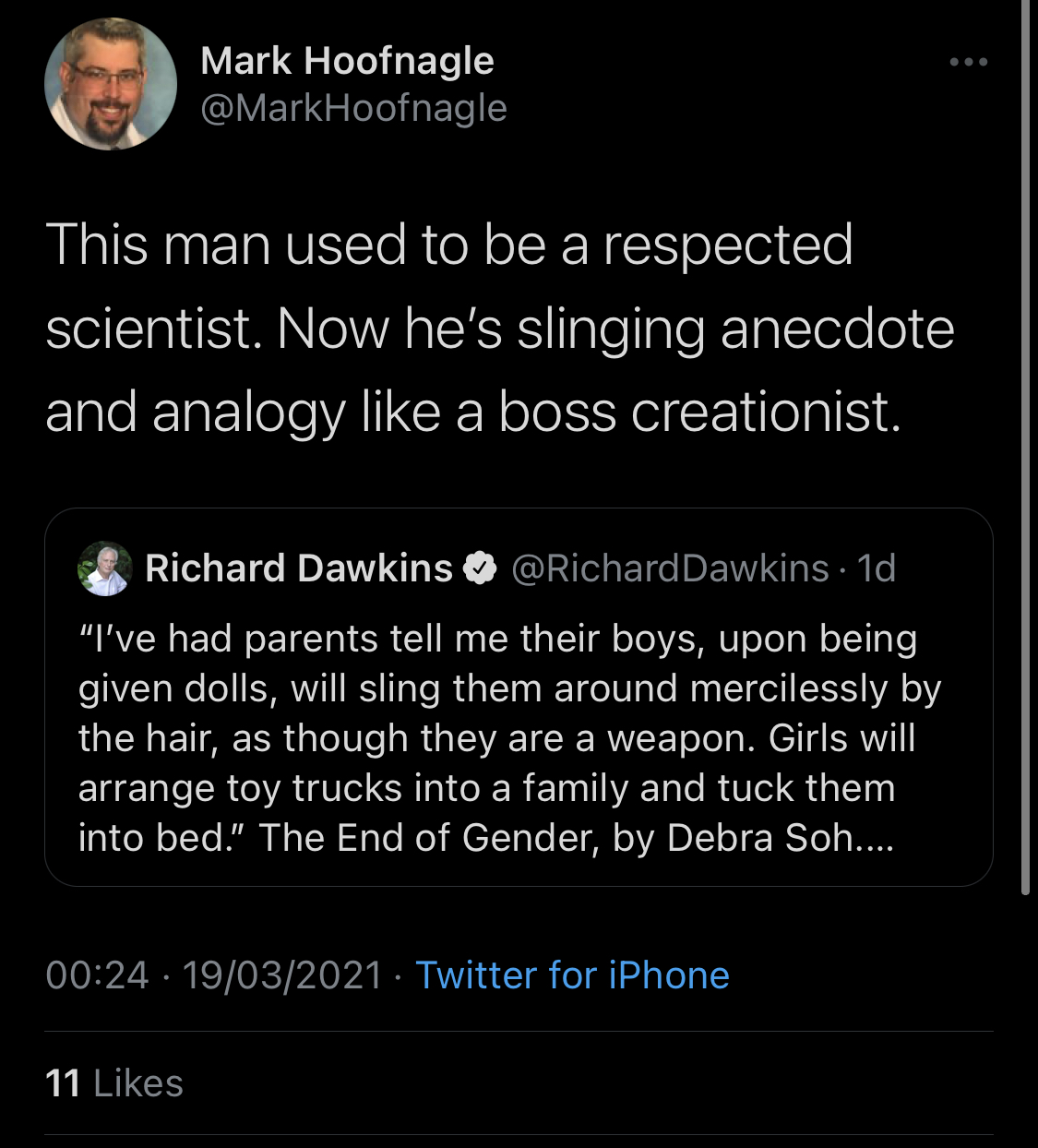The image size is (1038, 1148).
Task: Click the 19/03/2021 tweet date
Action: point(282,975)
